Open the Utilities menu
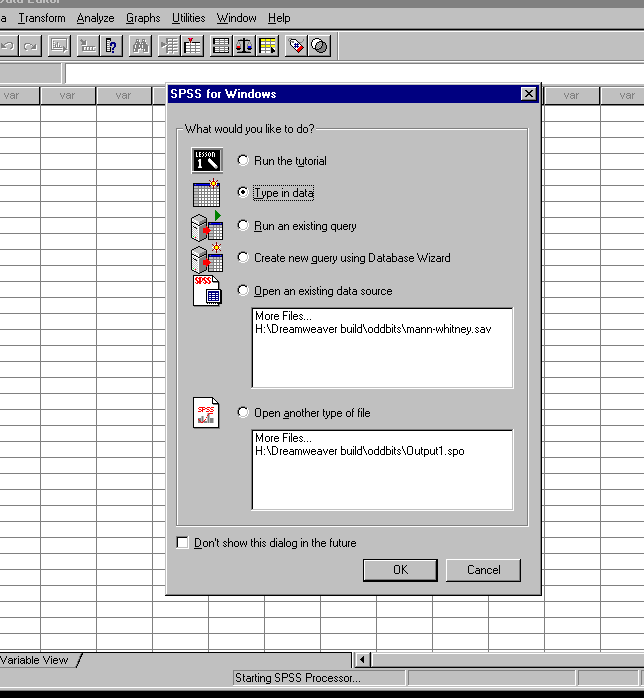The height and width of the screenshot is (698, 644). pyautogui.click(x=188, y=18)
